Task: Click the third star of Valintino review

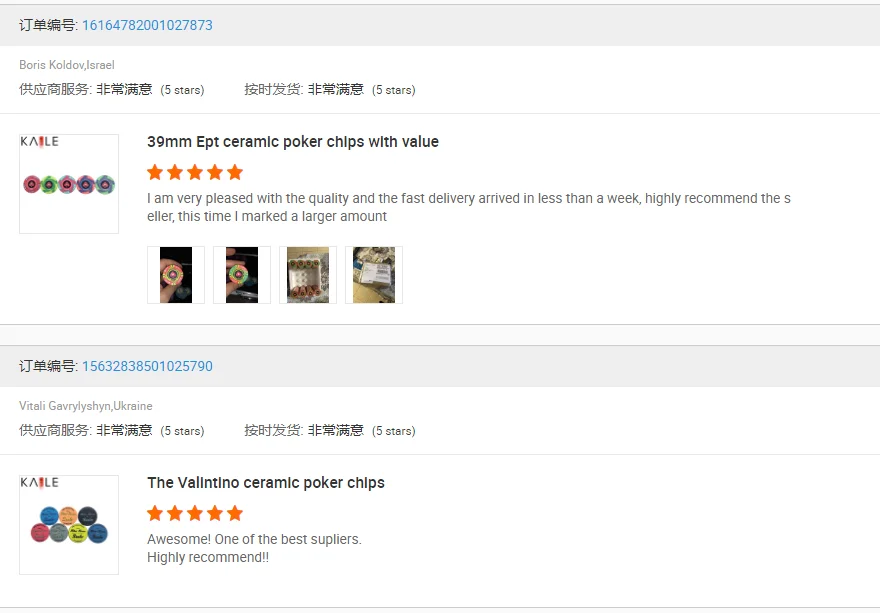Action: click(x=195, y=513)
